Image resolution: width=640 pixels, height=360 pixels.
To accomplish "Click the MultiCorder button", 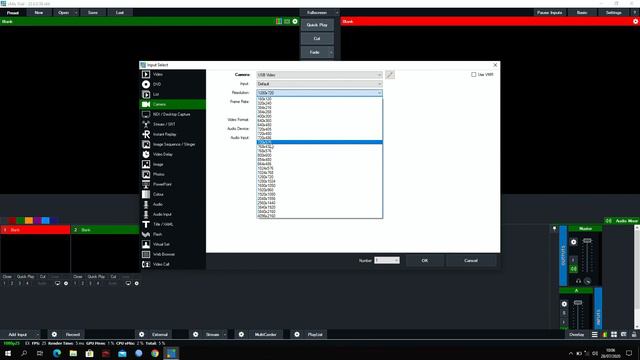I will (x=265, y=334).
